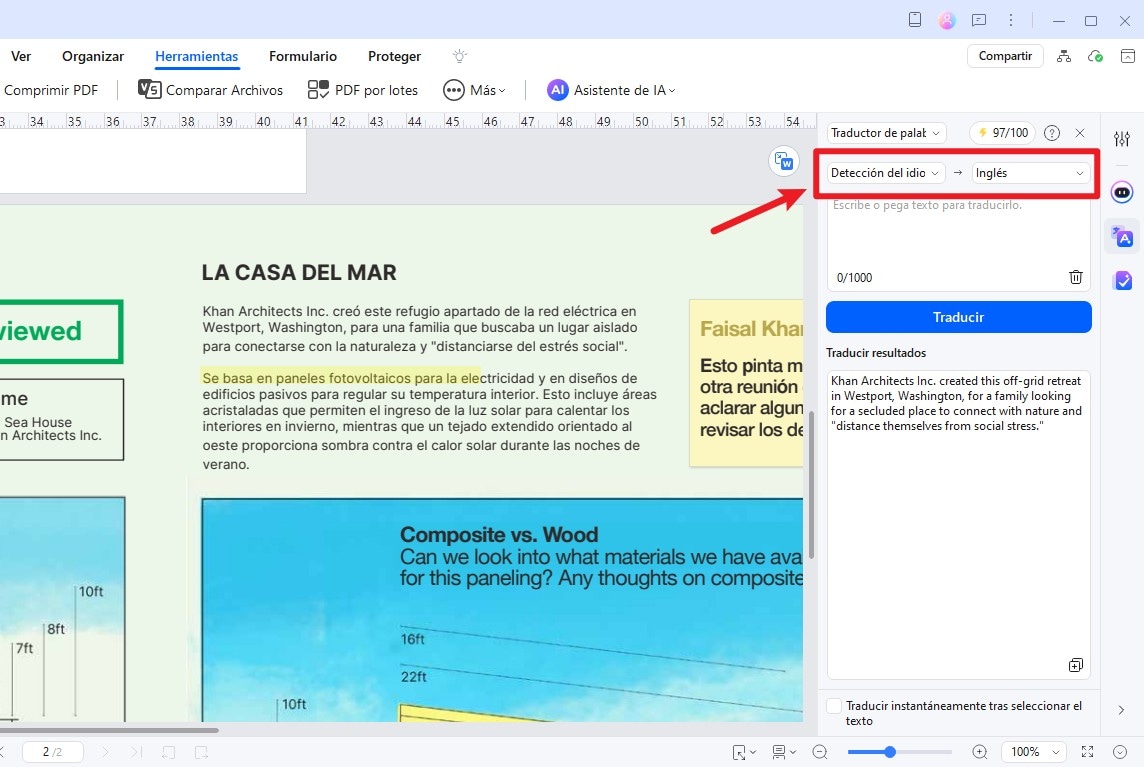This screenshot has width=1144, height=767.
Task: Open the purple checkmark sidebar icon
Action: [1123, 280]
